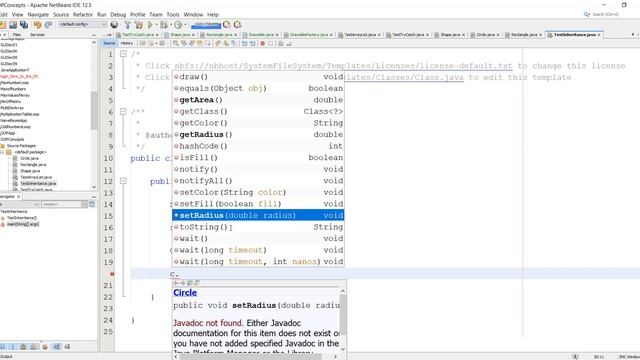This screenshot has height=360, width=640.
Task: Open the Window menu
Action: [x=193, y=14]
